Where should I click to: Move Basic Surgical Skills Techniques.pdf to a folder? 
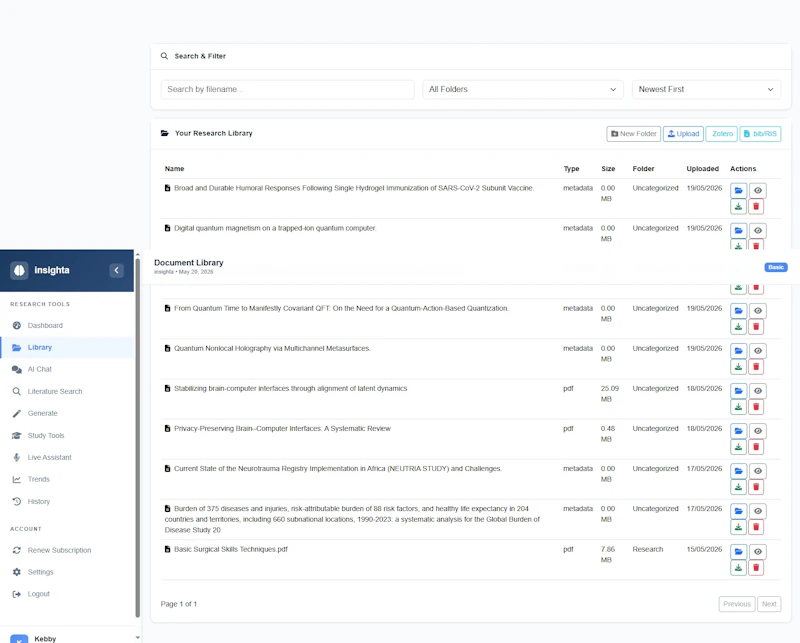tap(738, 552)
